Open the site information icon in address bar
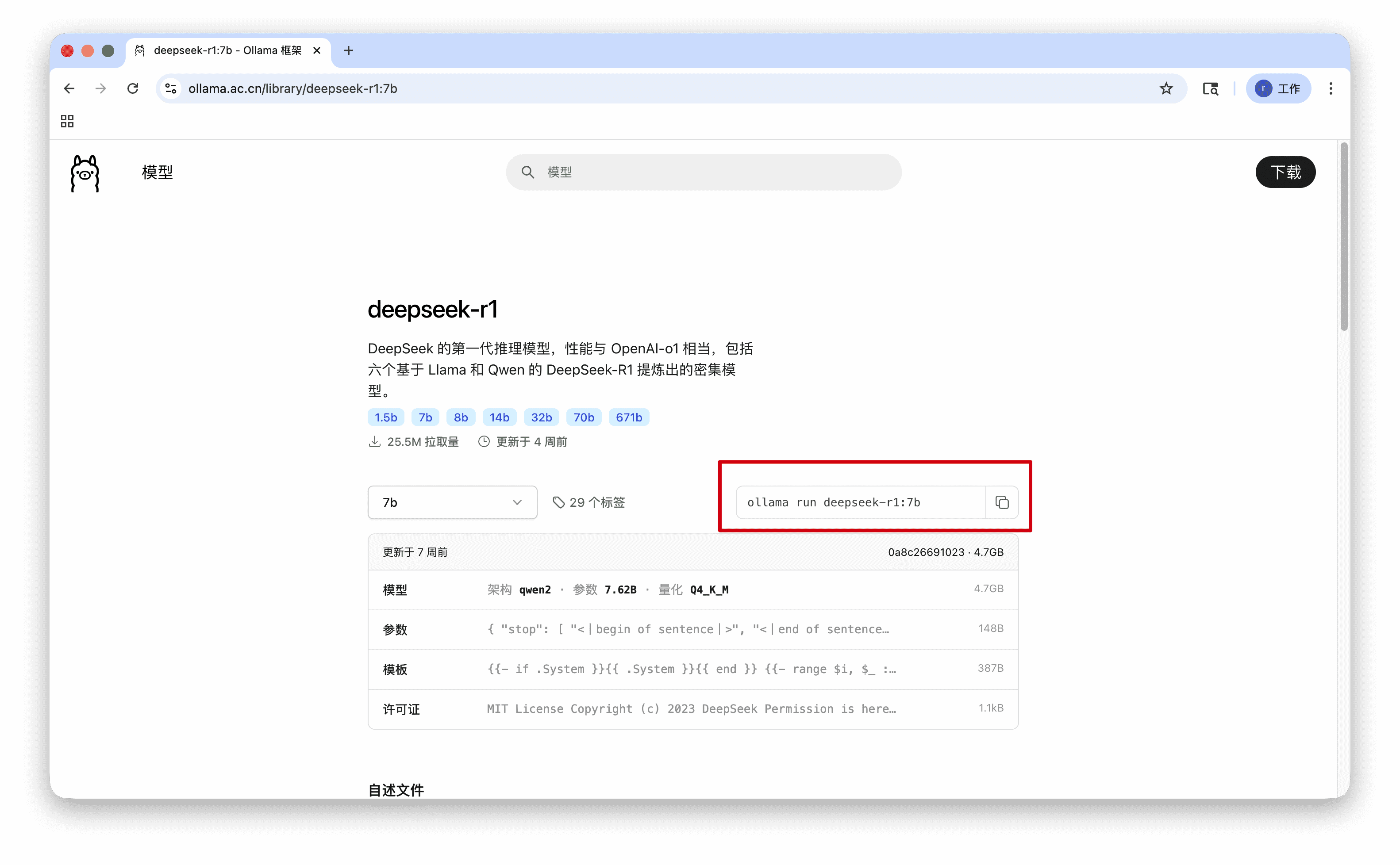Viewport: 1400px width, 865px height. pyautogui.click(x=170, y=89)
